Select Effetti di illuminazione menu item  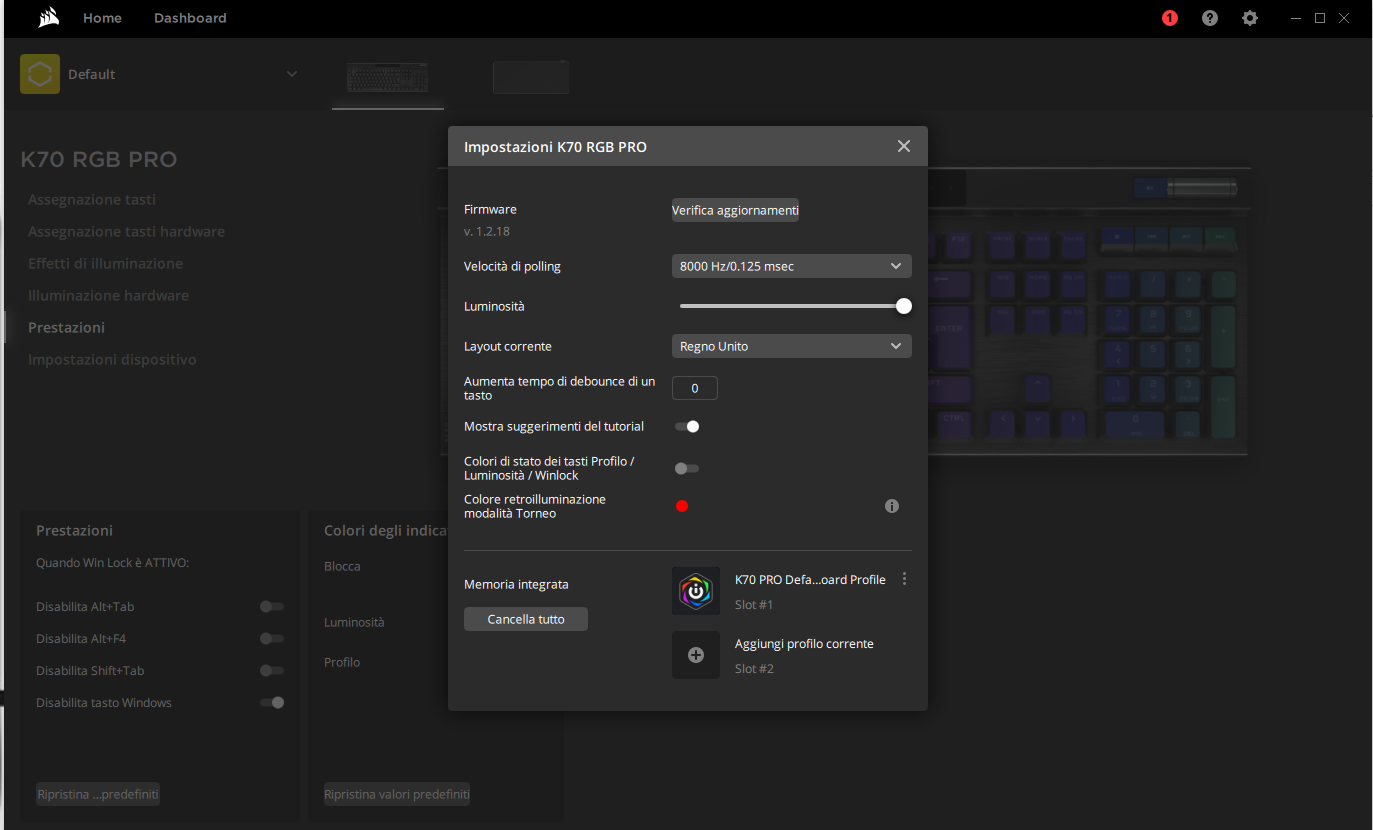pyautogui.click(x=105, y=263)
